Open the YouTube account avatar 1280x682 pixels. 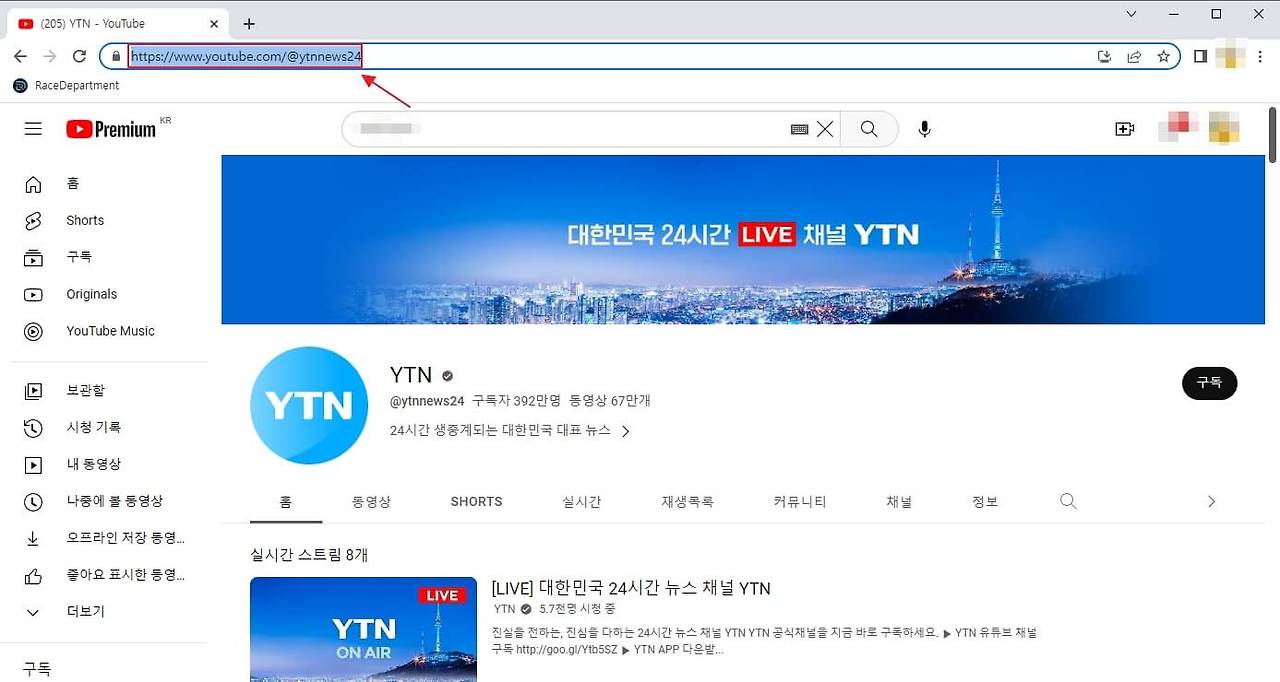point(1224,129)
